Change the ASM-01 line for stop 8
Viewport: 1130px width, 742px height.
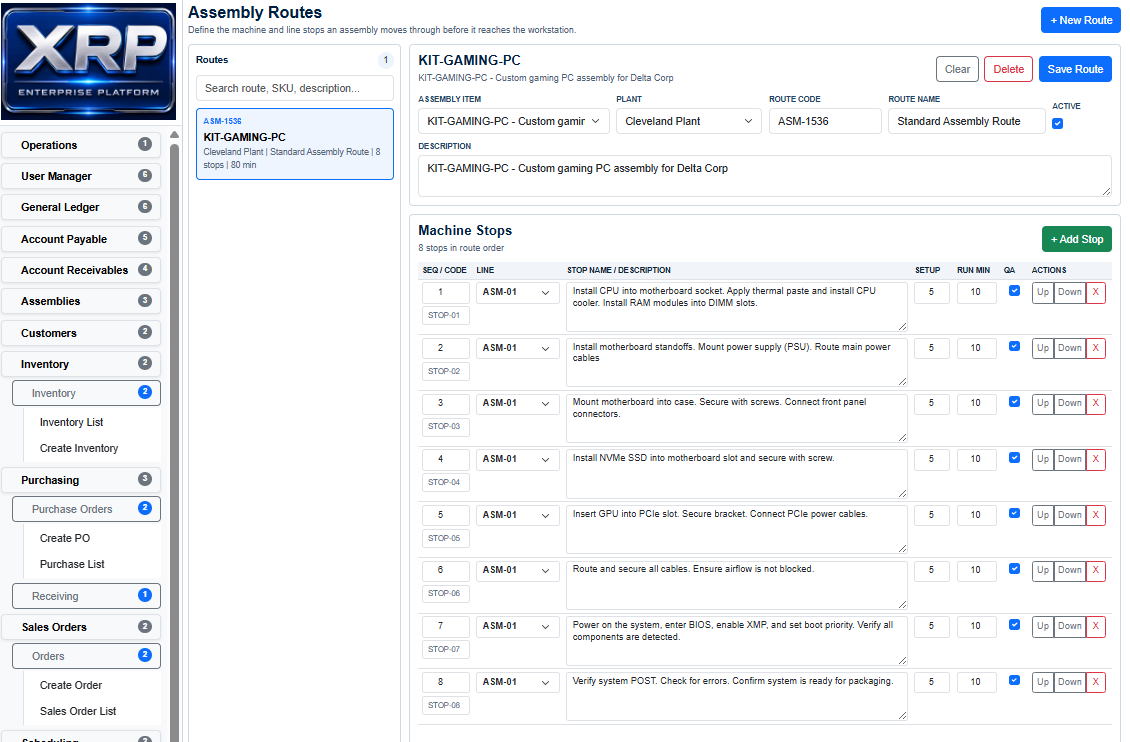(517, 682)
